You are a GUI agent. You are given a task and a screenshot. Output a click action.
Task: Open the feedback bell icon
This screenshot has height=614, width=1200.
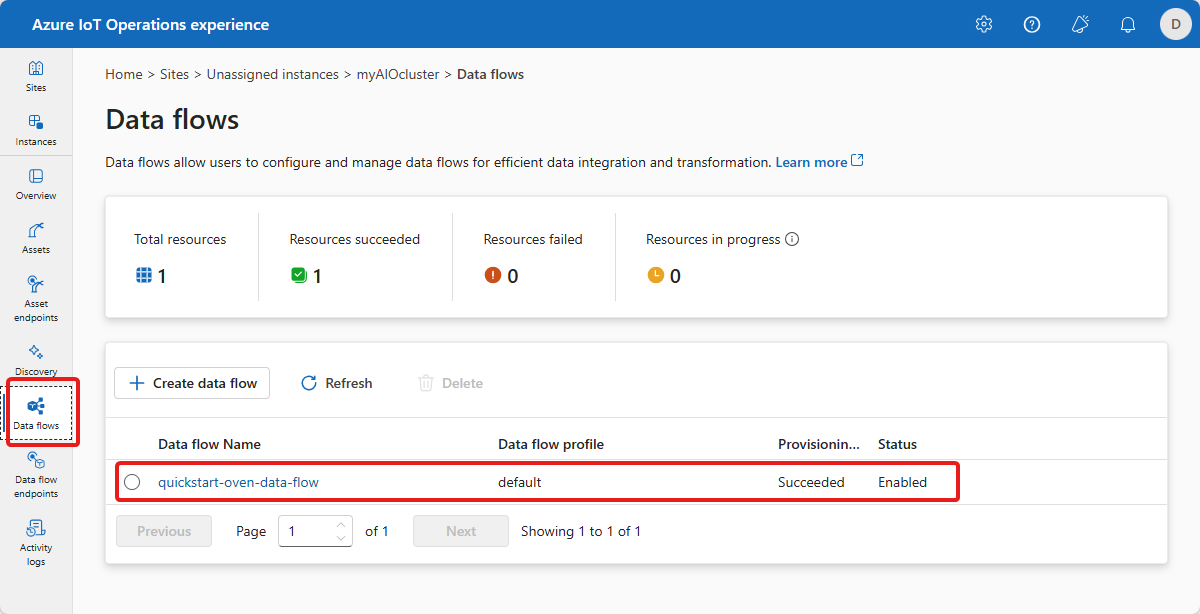click(1080, 24)
